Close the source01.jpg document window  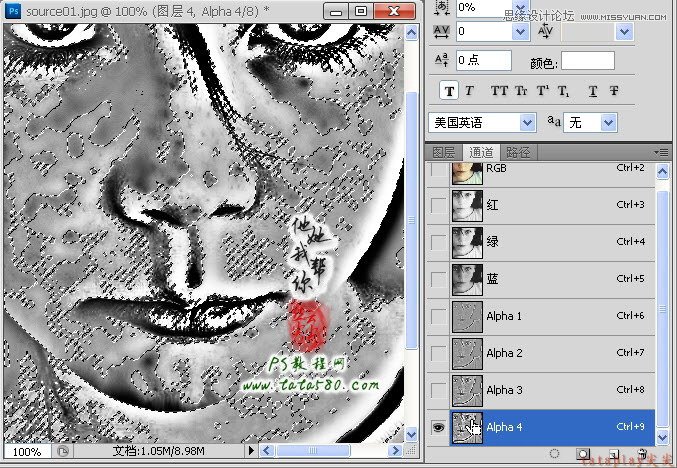394,11
